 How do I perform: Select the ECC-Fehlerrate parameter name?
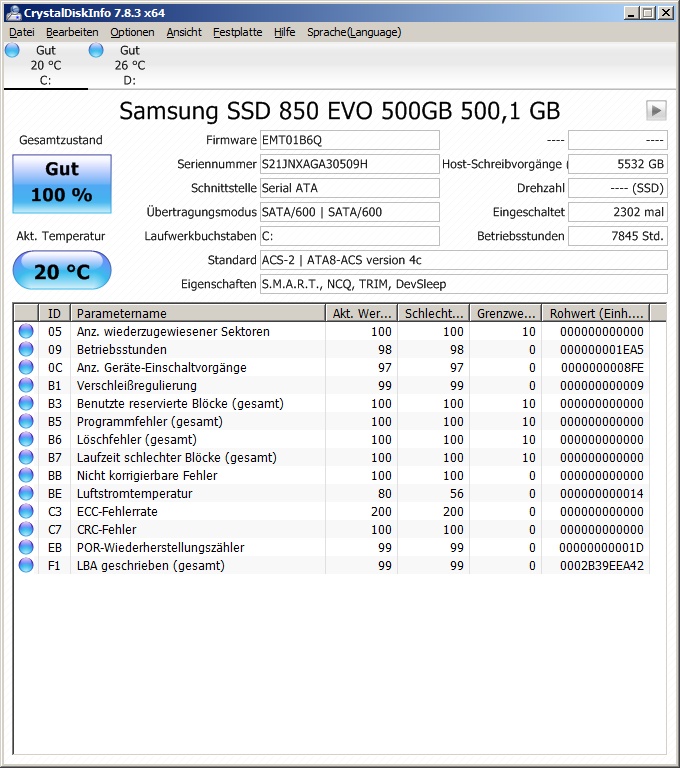coord(117,512)
